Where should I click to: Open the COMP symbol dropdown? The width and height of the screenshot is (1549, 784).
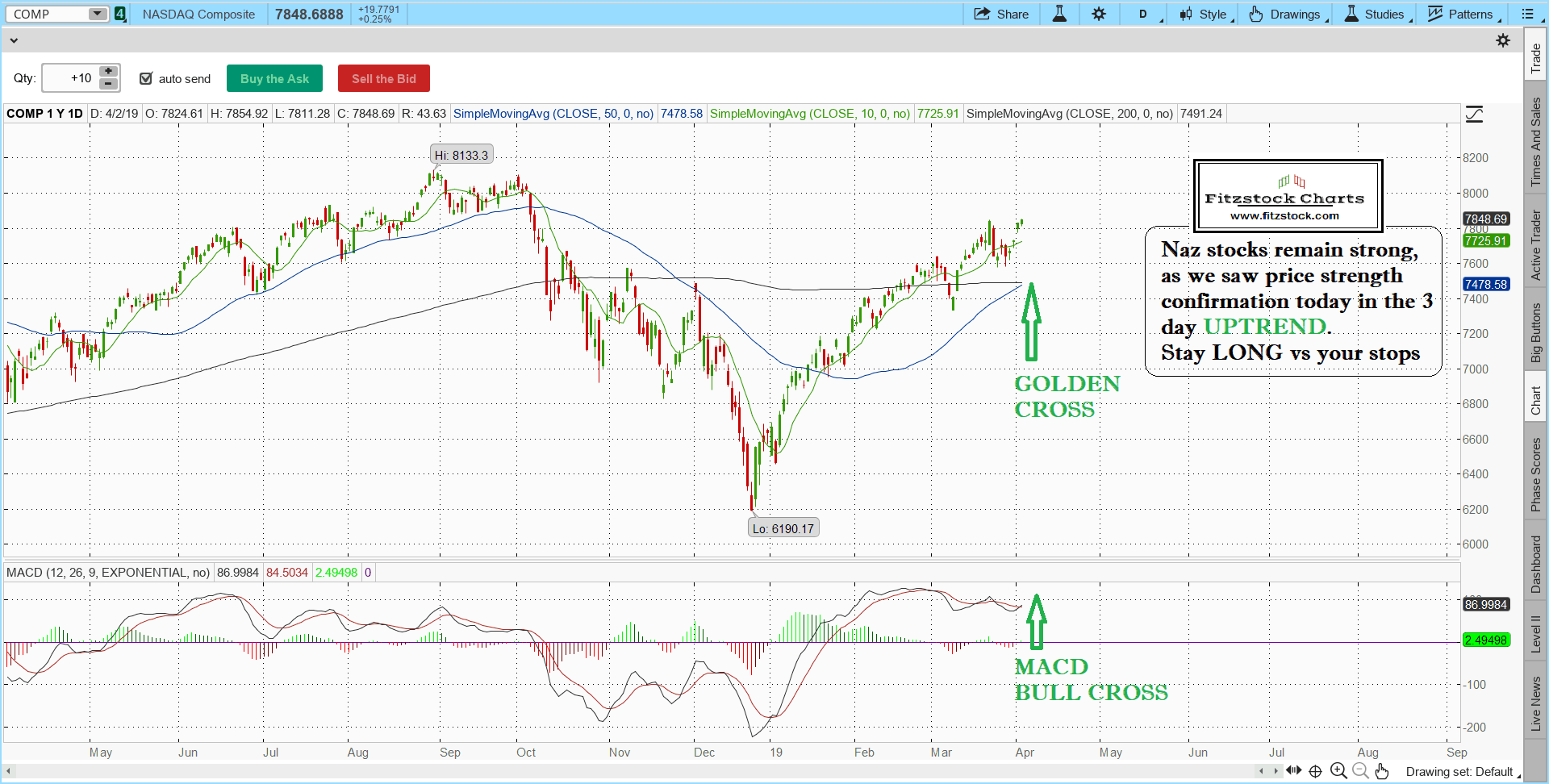click(x=98, y=14)
